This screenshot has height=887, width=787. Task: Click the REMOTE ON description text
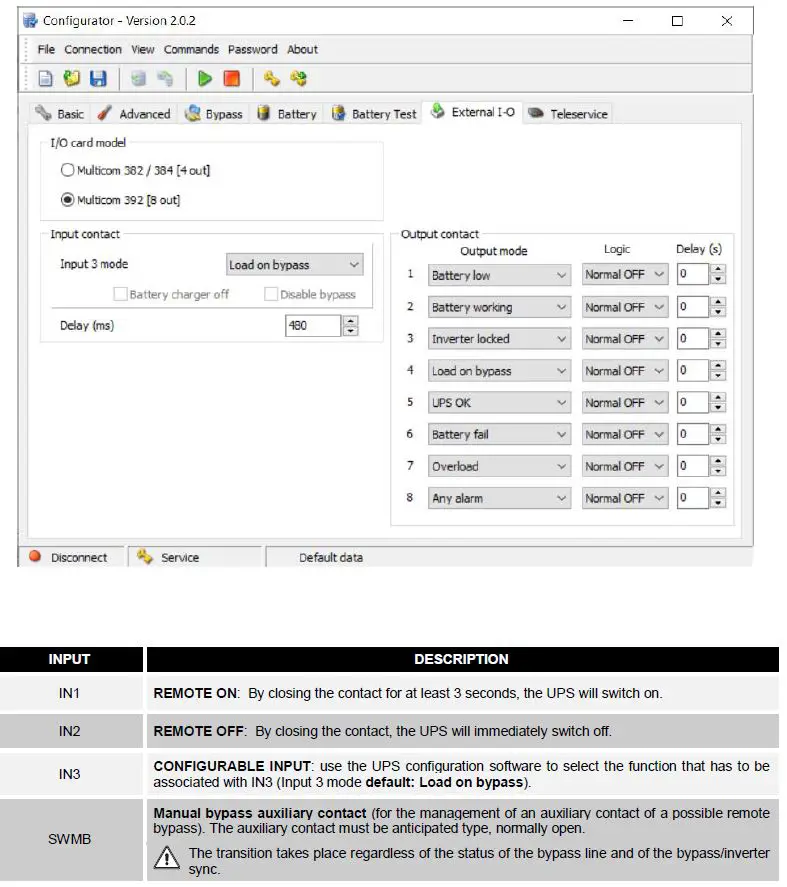coord(407,693)
